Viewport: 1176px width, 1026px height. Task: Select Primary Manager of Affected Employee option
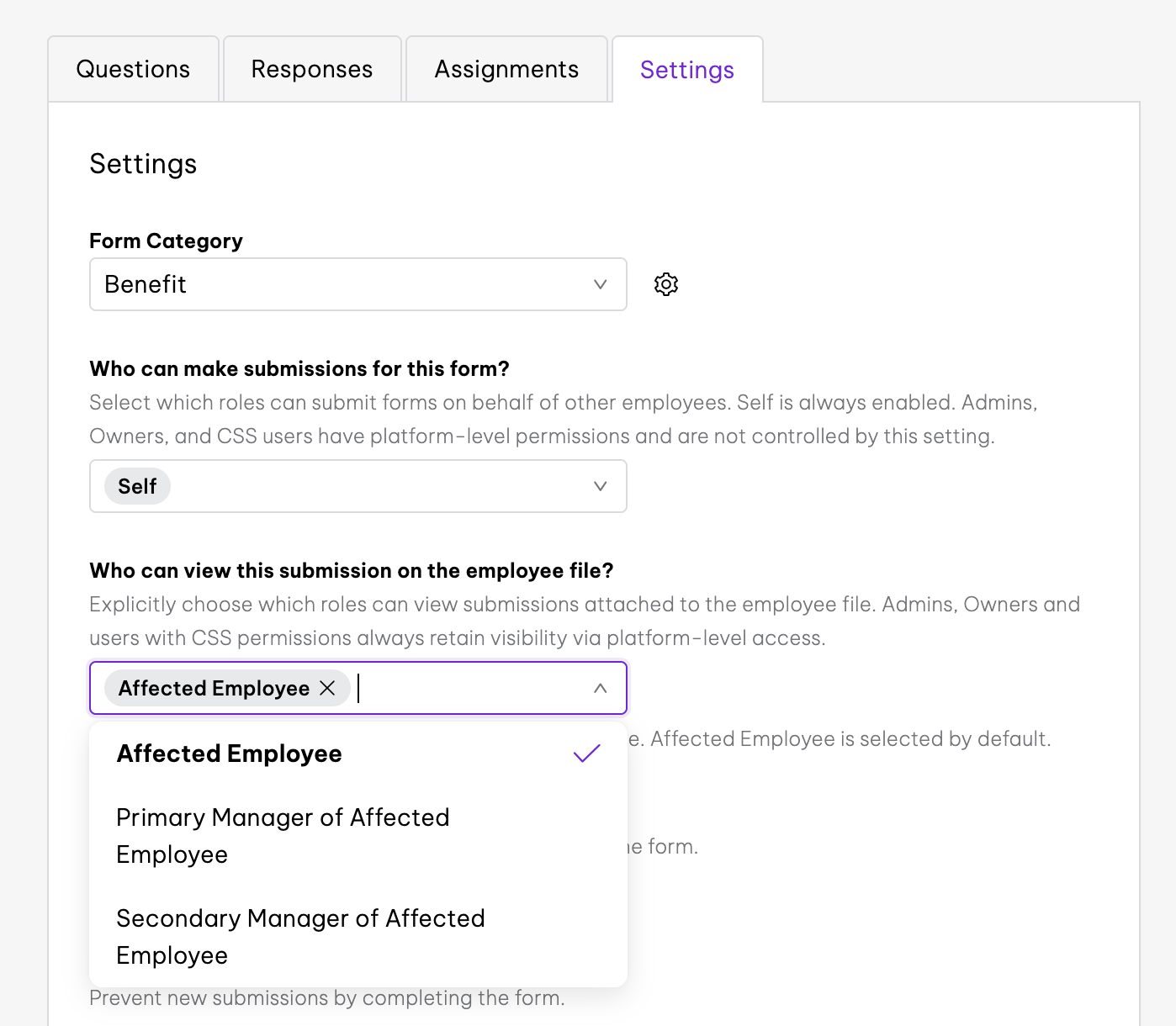click(x=283, y=835)
